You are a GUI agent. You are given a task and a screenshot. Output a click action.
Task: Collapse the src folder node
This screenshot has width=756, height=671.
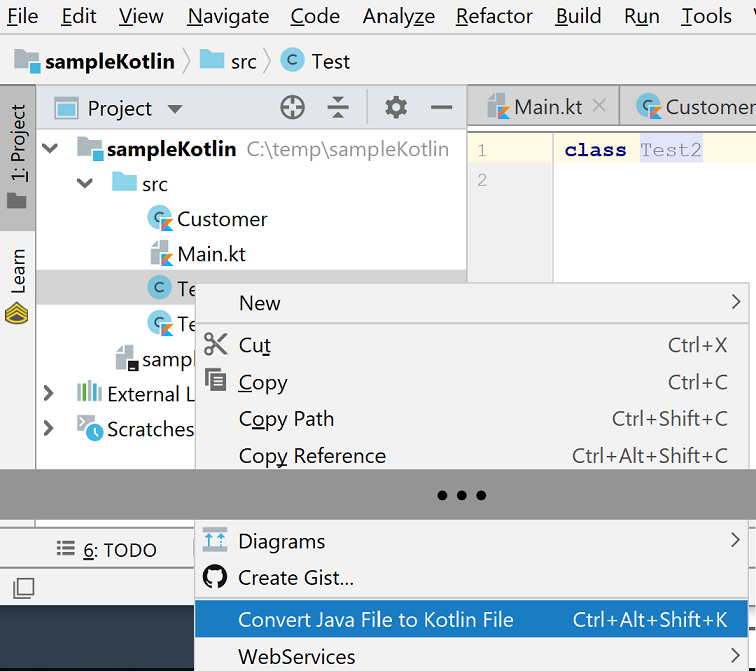coord(85,183)
